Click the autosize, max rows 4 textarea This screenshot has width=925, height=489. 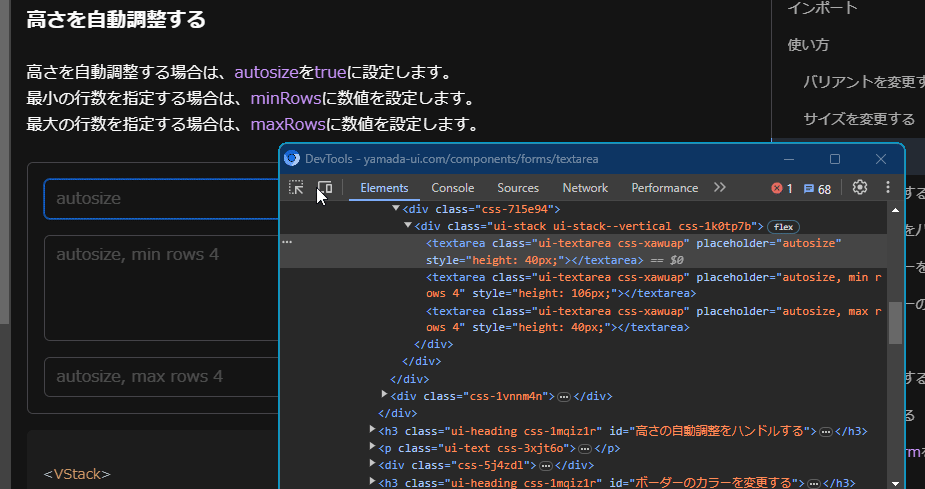[x=161, y=376]
